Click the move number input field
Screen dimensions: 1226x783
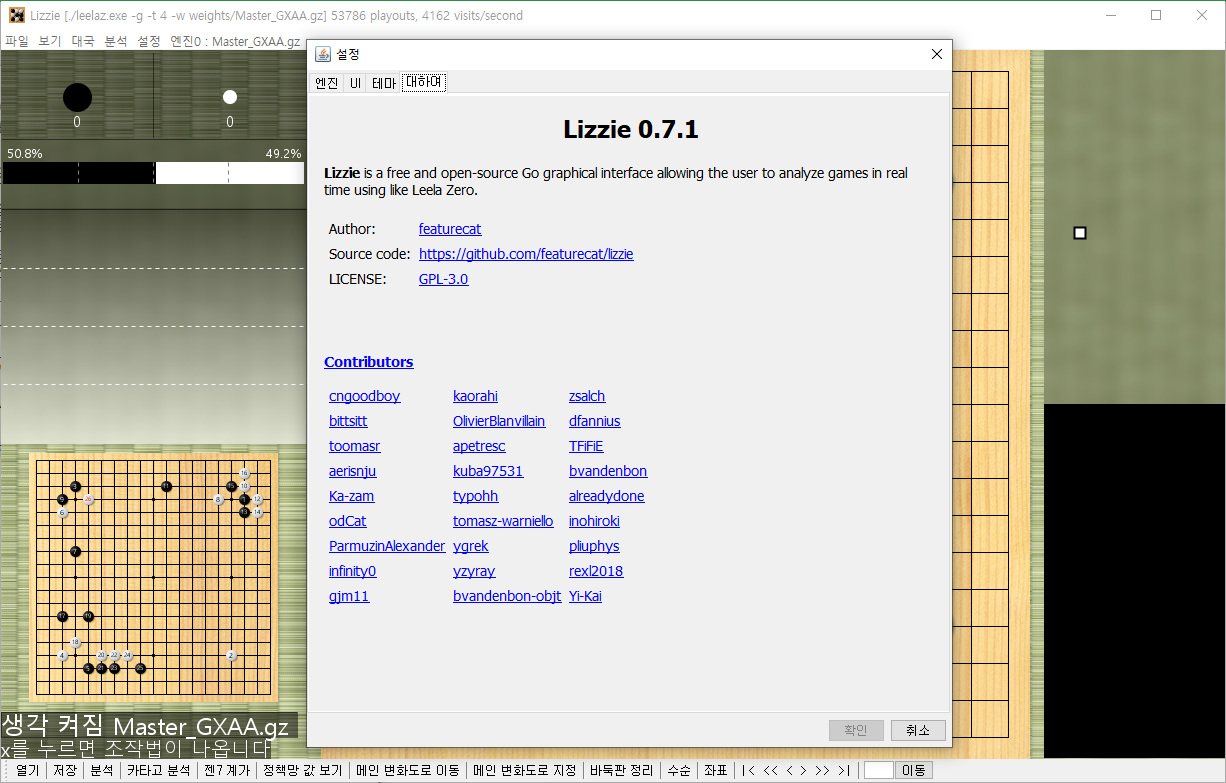pyautogui.click(x=878, y=770)
